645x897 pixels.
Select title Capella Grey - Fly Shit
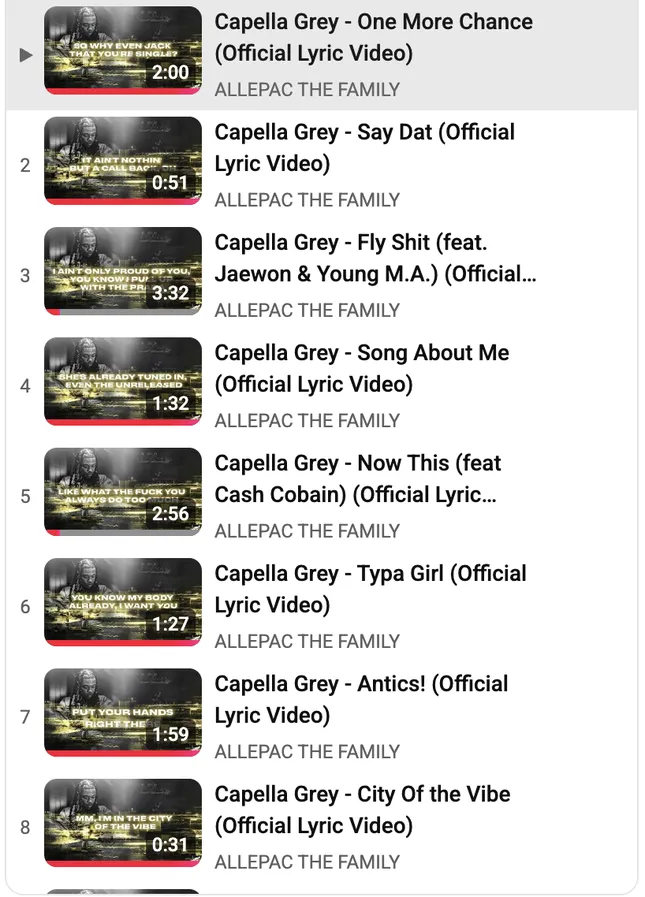375,259
